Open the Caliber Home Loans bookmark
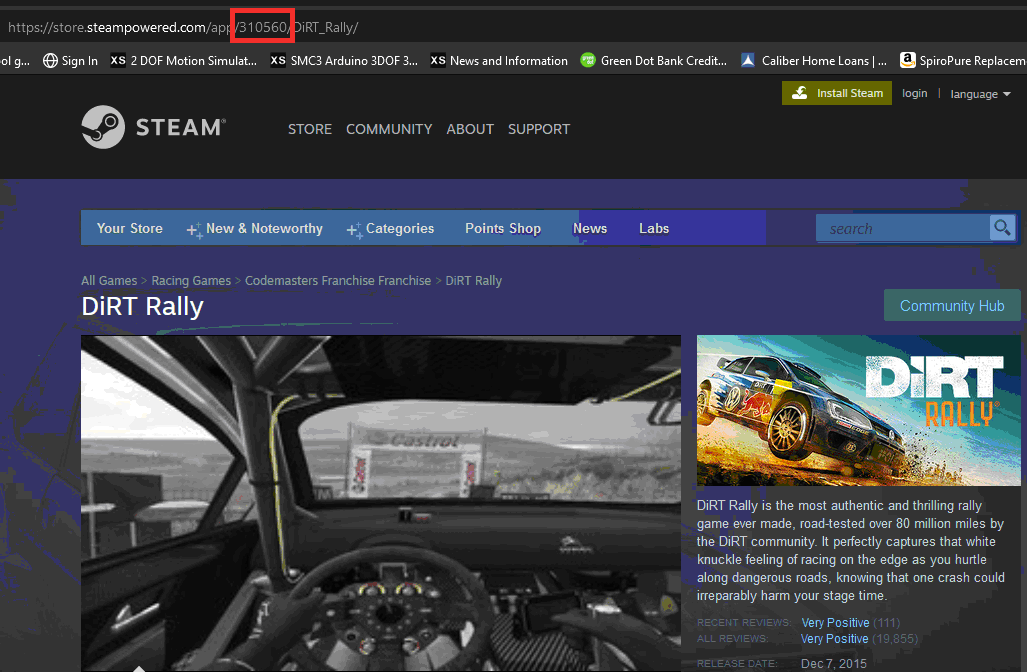Screen dimensions: 1027x672 (813, 61)
